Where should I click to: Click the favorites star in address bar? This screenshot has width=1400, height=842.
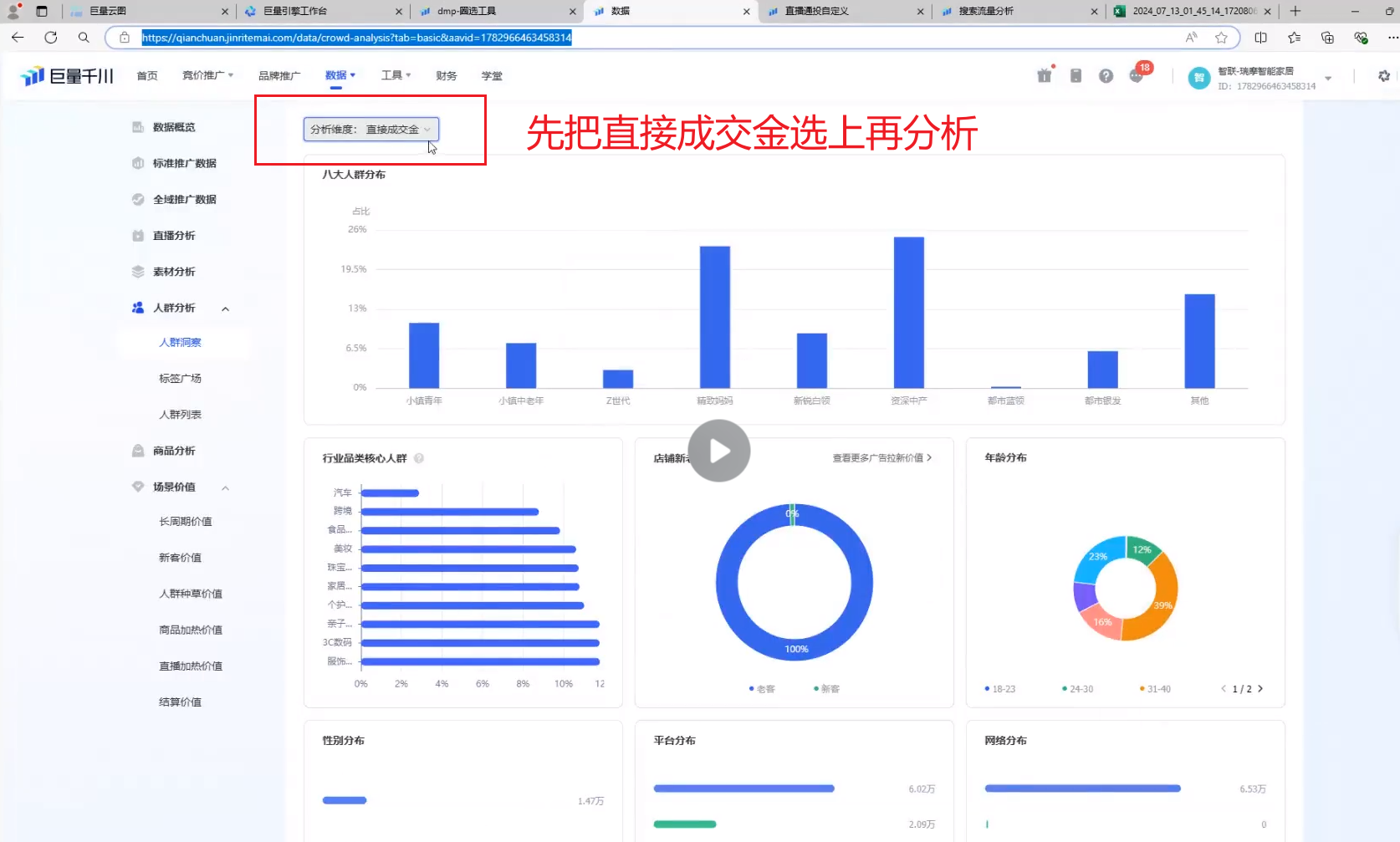(x=1221, y=38)
